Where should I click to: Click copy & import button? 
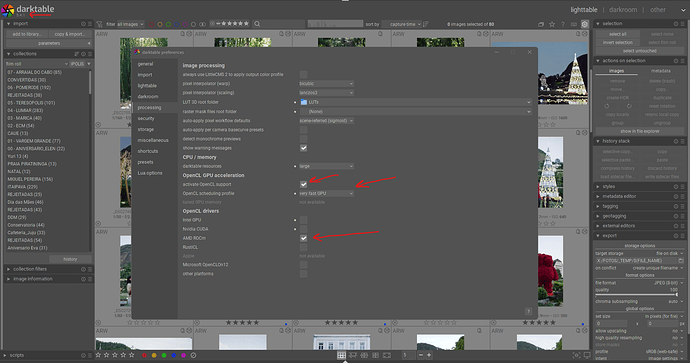click(x=69, y=34)
